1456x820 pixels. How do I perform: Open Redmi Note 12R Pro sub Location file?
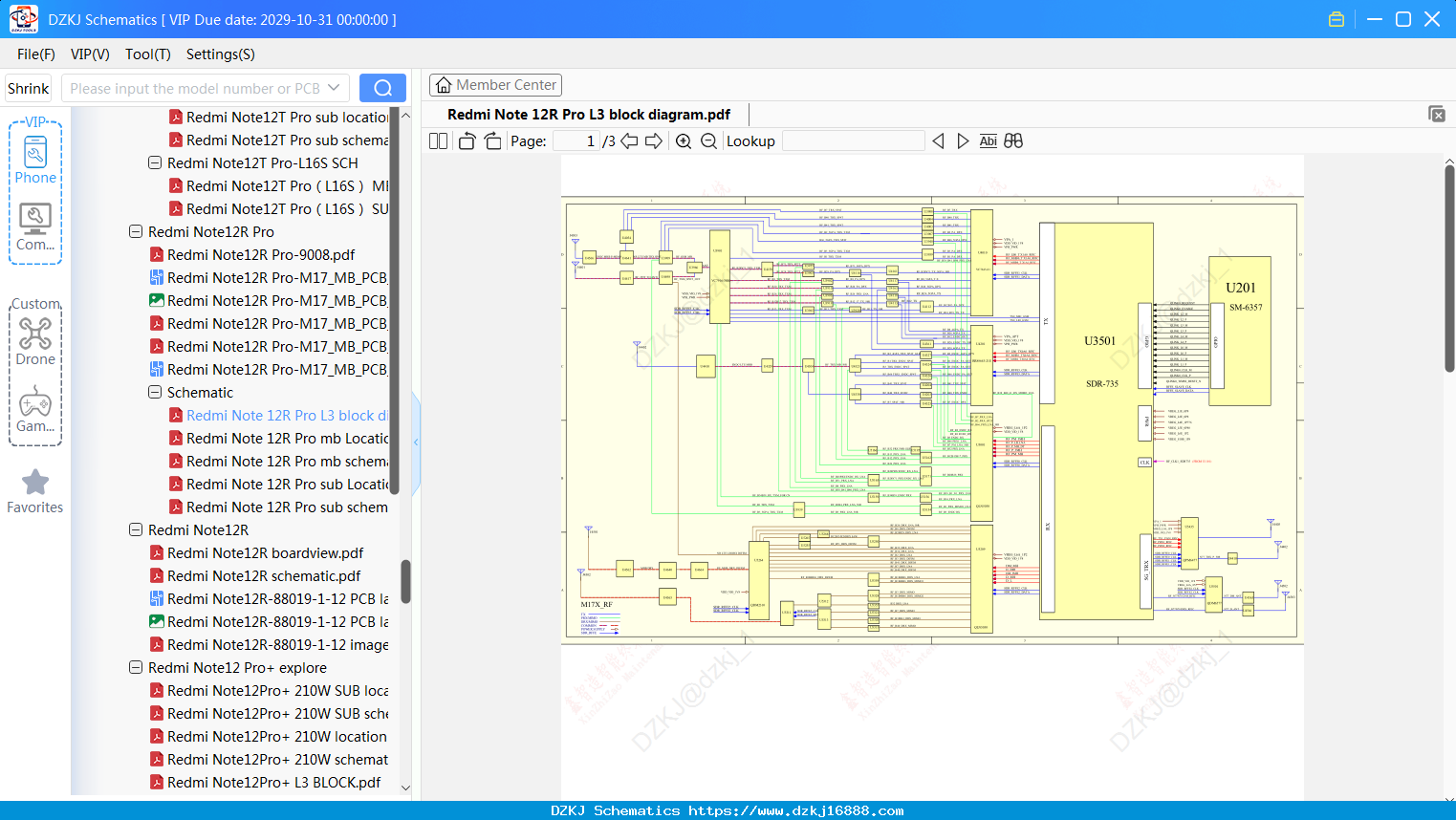pos(279,484)
